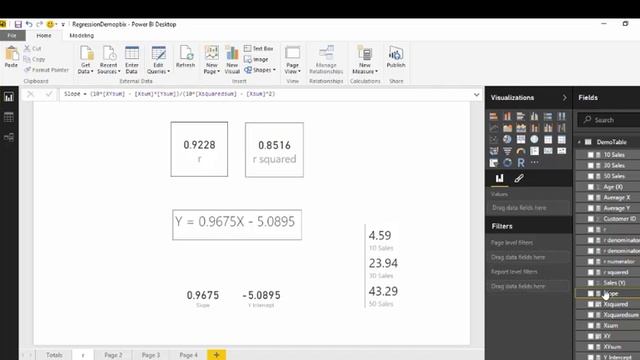Open the Shapes dropdown
Screen dimensions: 640x360
tap(260, 70)
